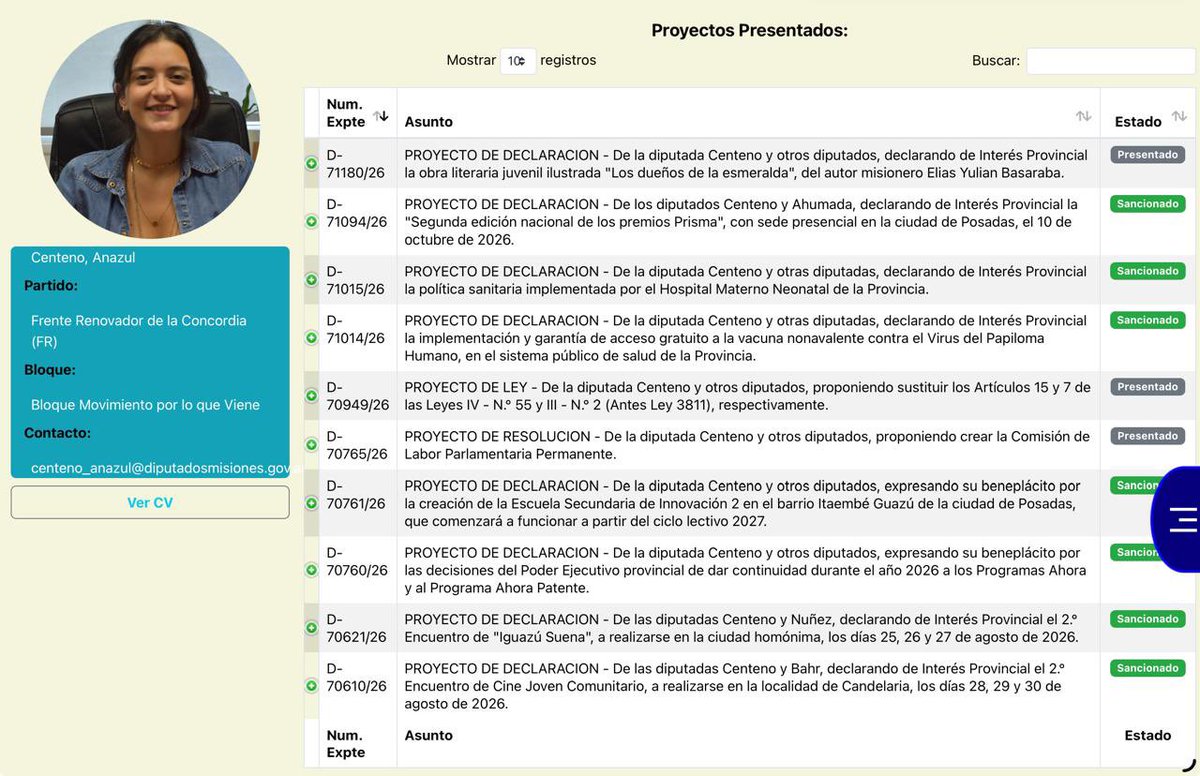
Task: Select the expediente number D-70949/26
Action: point(358,396)
